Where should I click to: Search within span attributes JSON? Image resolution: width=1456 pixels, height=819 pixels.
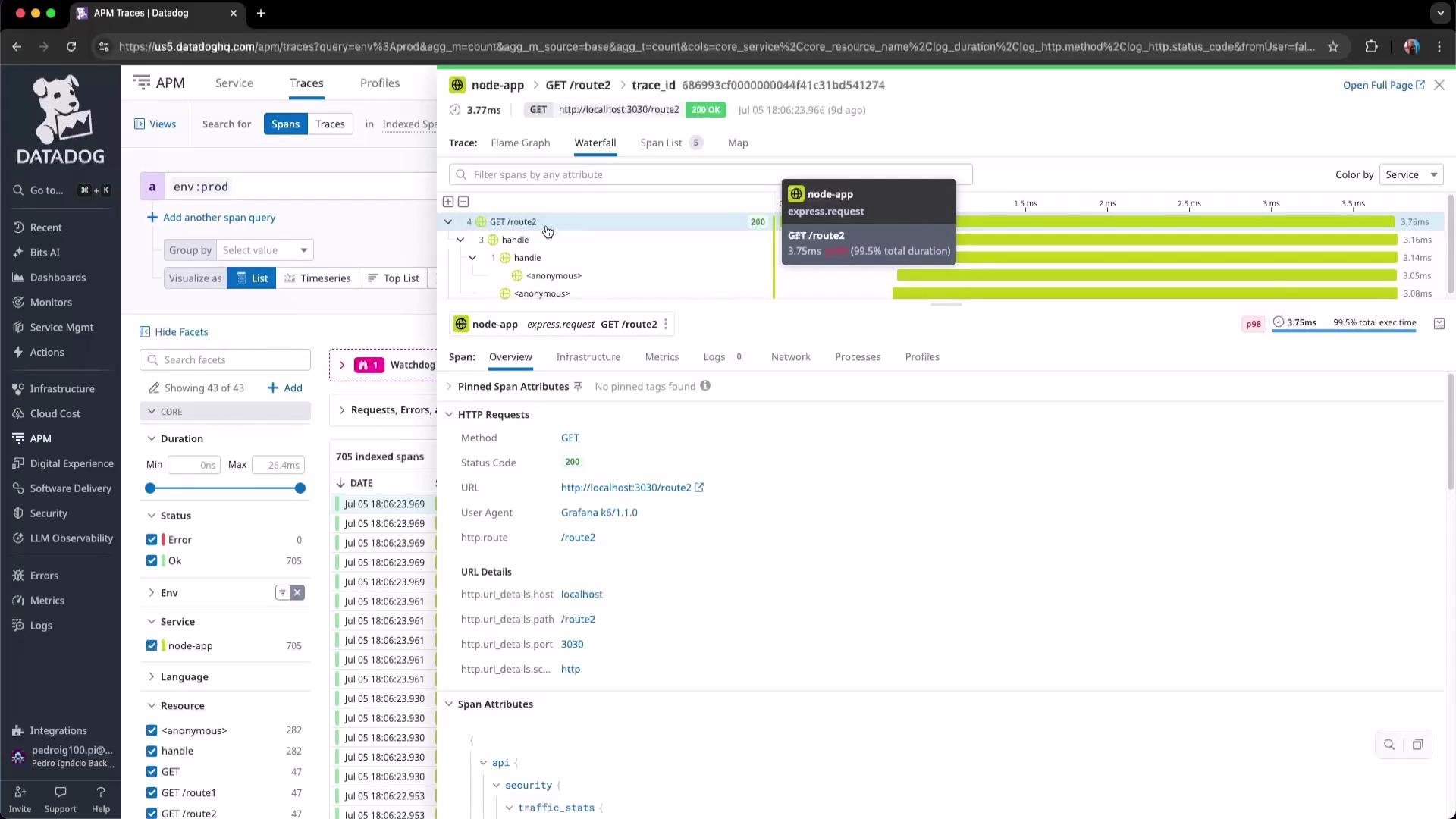tap(1389, 745)
